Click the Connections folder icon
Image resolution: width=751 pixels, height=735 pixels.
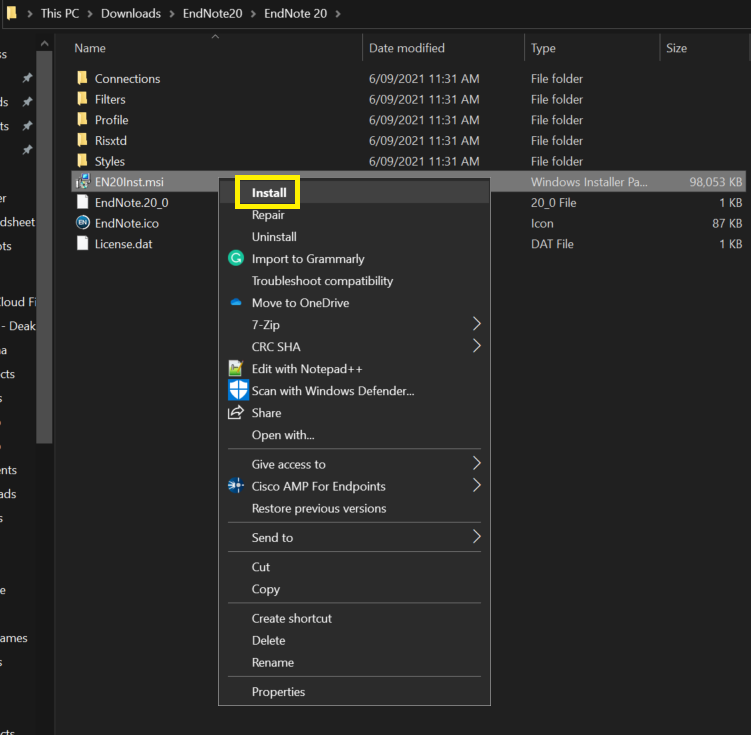click(82, 78)
